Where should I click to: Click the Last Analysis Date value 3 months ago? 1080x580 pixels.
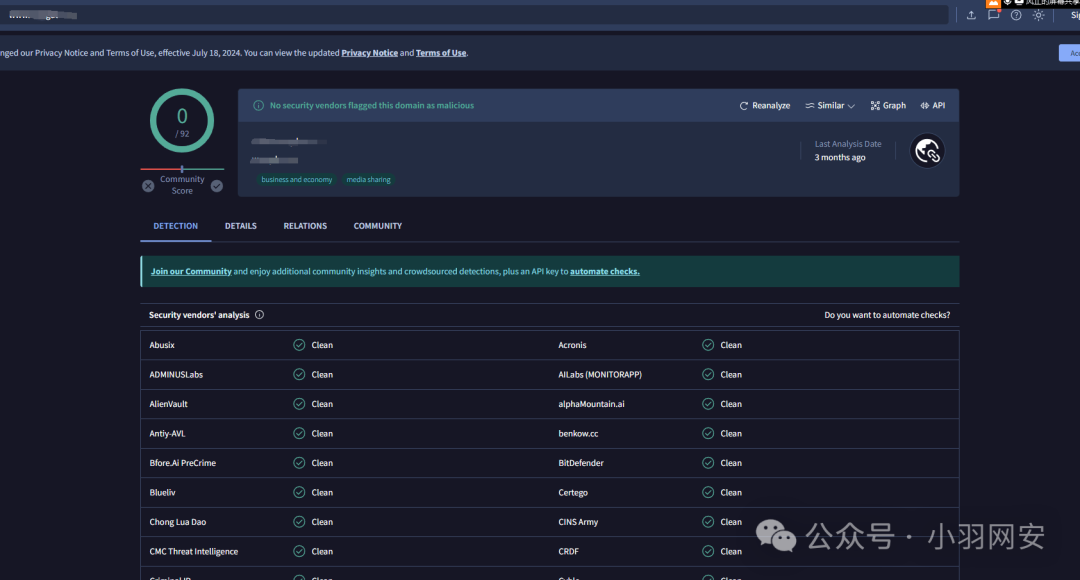pos(840,157)
